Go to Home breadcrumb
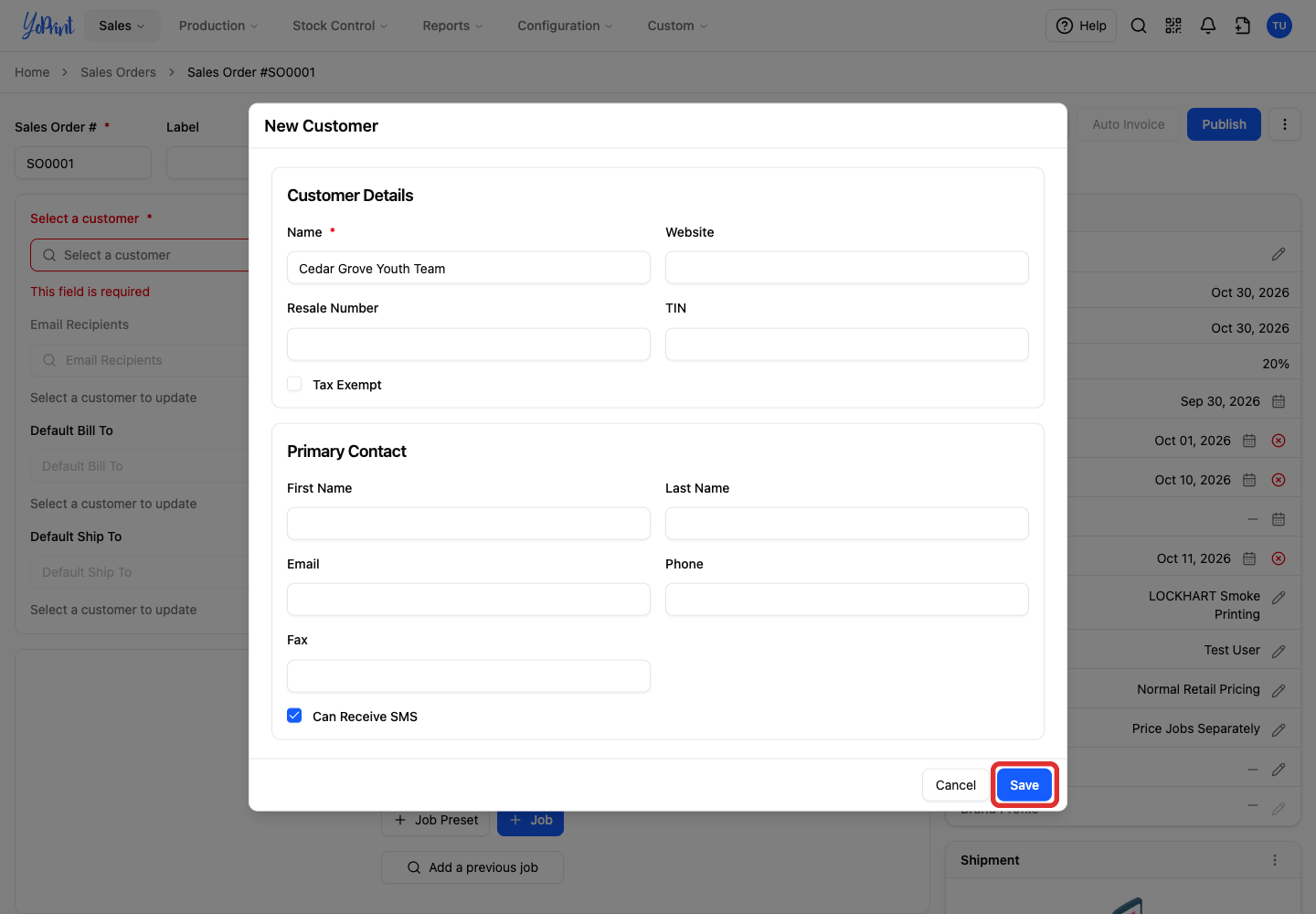Screen dimensions: 1316x914 32,72
